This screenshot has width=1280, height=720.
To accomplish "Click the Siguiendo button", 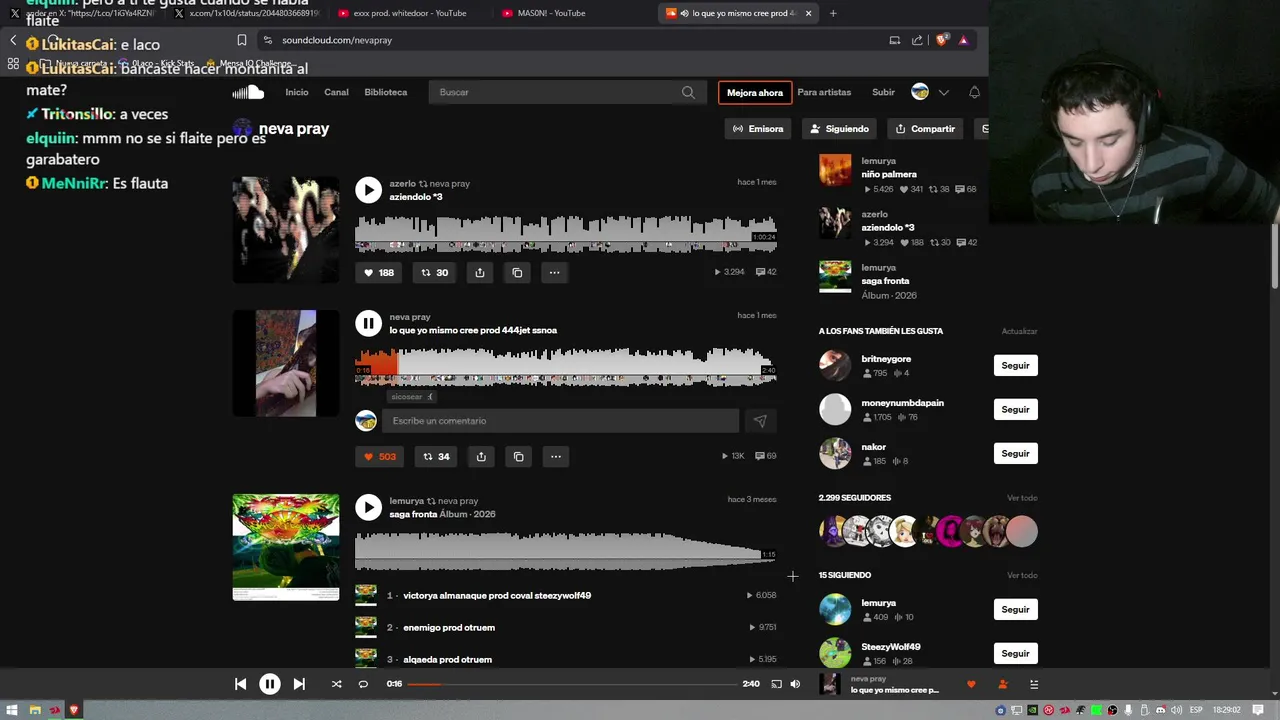I will point(840,129).
